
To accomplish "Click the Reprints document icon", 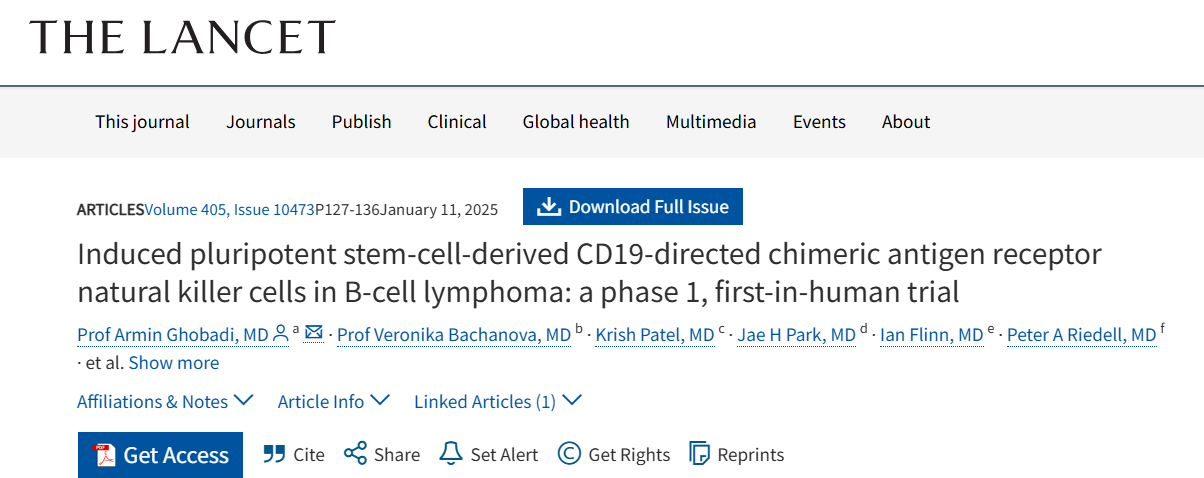I will tap(699, 454).
